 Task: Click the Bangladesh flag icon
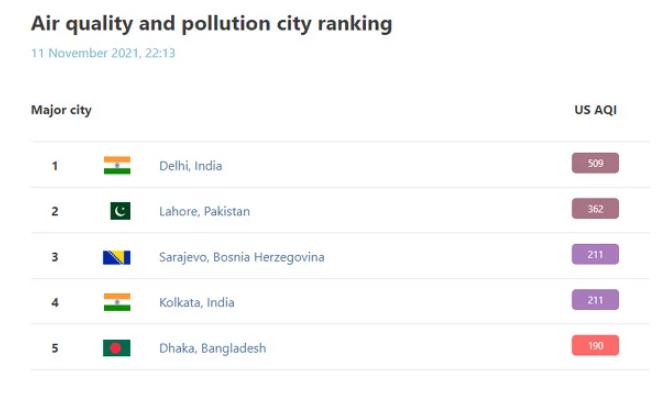[x=117, y=348]
